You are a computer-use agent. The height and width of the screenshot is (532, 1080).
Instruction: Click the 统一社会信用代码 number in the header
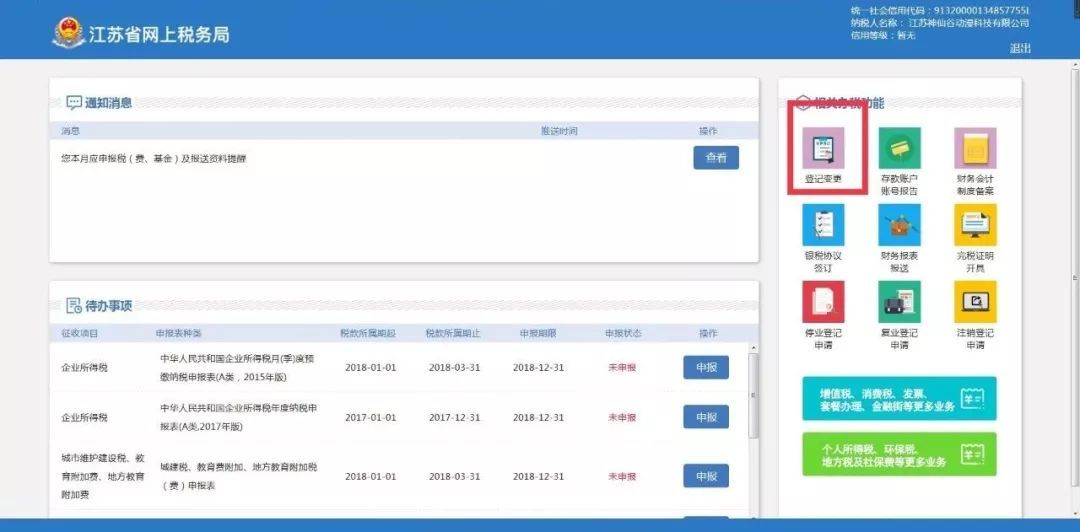click(x=982, y=10)
